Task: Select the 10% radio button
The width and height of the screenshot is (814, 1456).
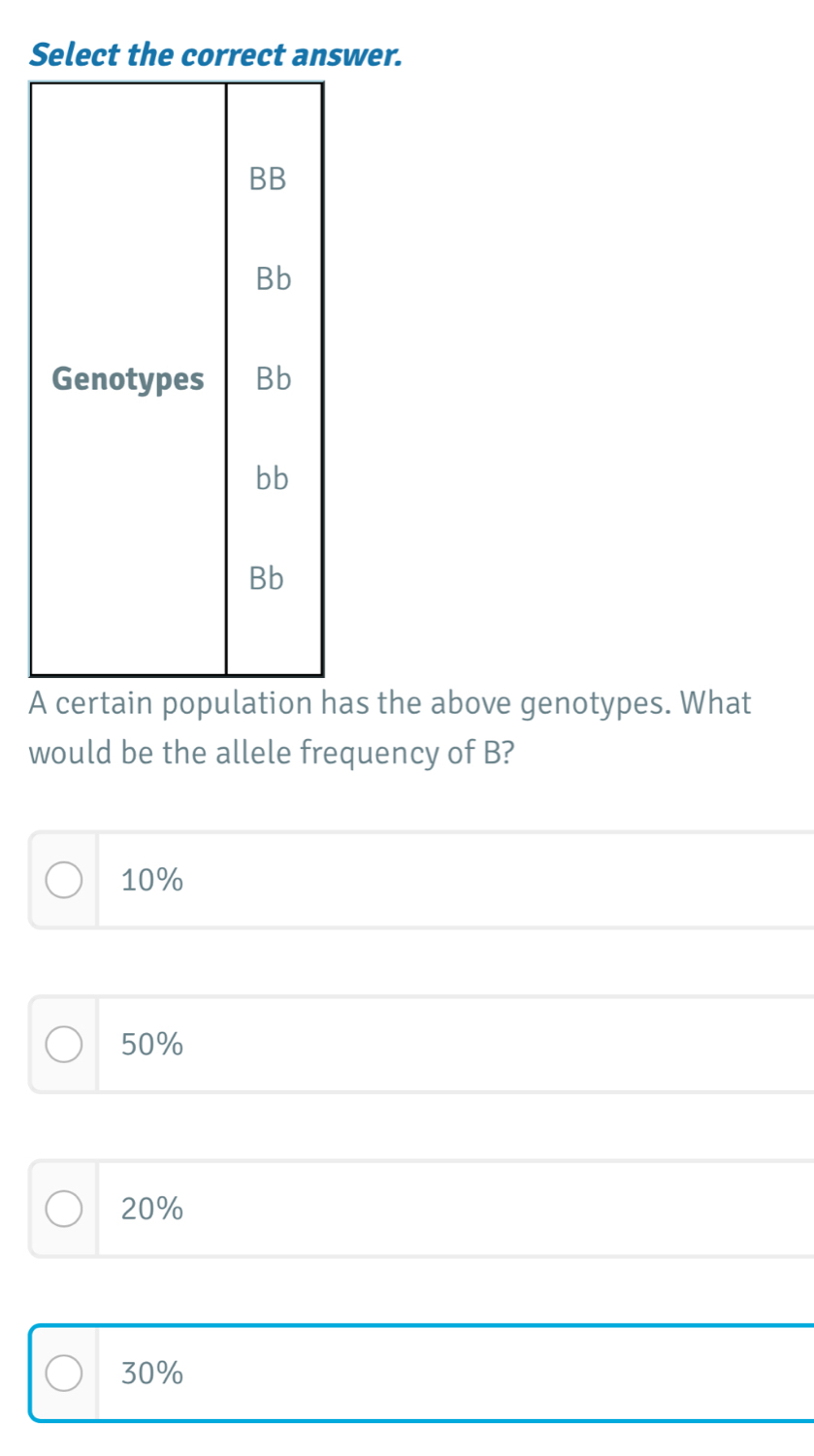Action: pos(65,880)
